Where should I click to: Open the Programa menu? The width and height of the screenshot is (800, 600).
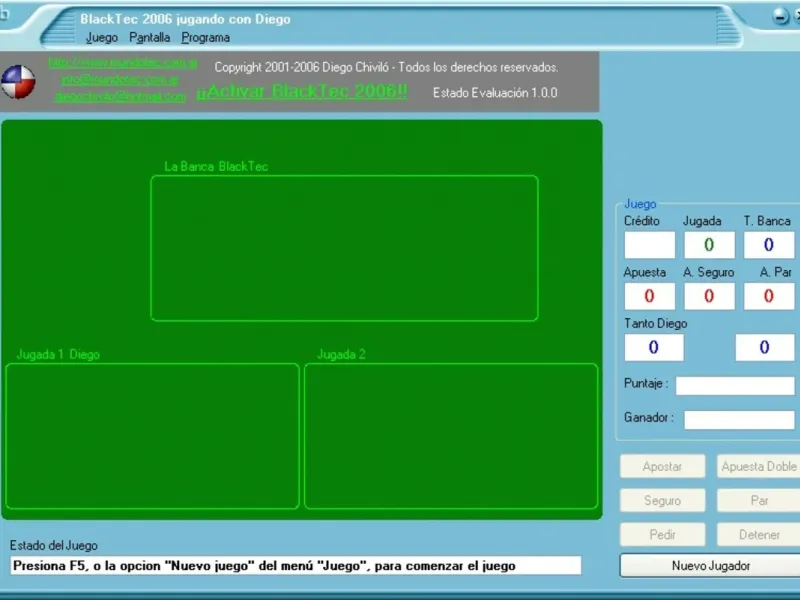[206, 38]
